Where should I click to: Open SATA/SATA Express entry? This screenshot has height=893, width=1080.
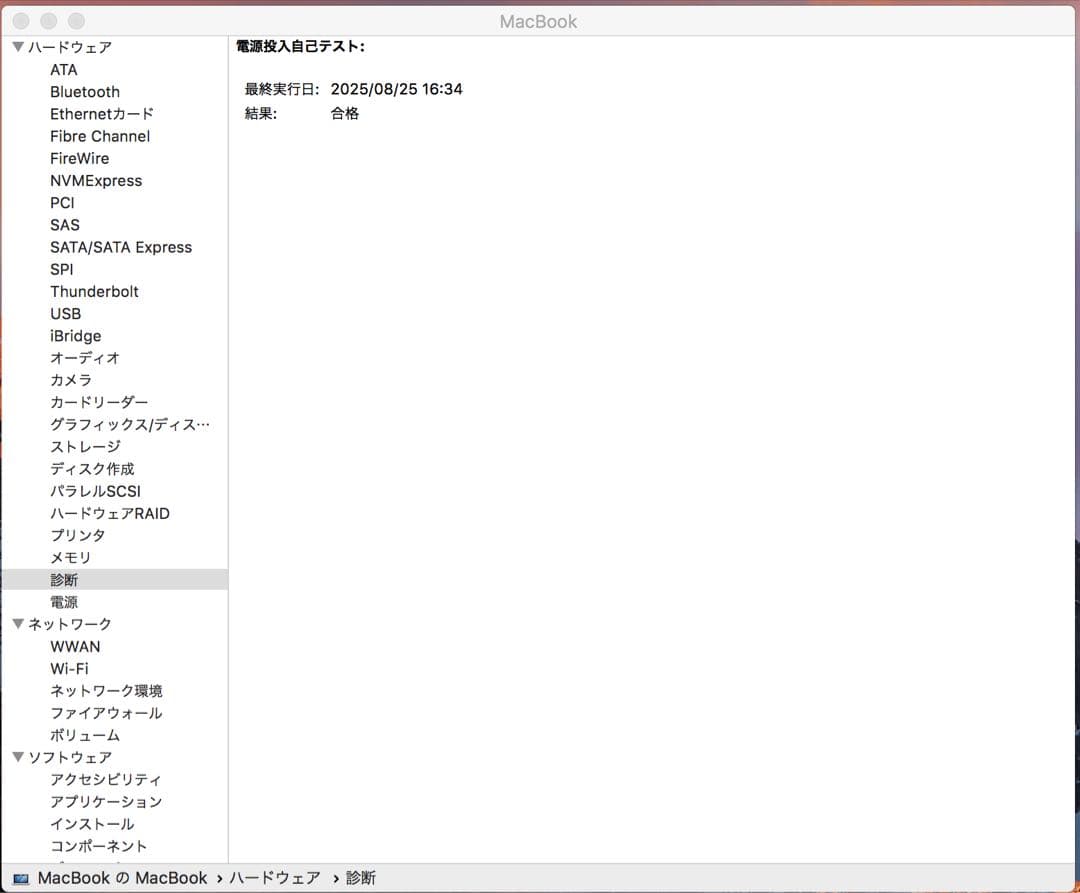pyautogui.click(x=121, y=247)
